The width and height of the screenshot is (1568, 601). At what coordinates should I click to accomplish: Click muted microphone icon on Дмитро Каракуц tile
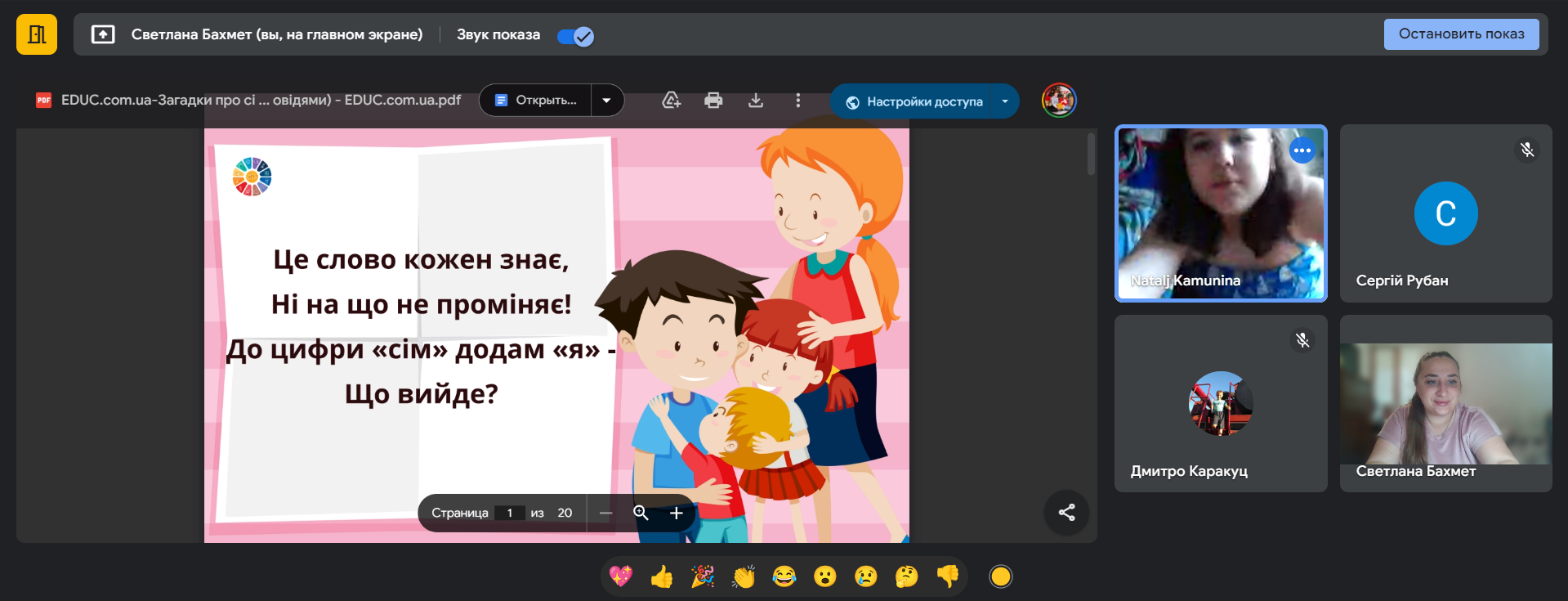(1302, 340)
